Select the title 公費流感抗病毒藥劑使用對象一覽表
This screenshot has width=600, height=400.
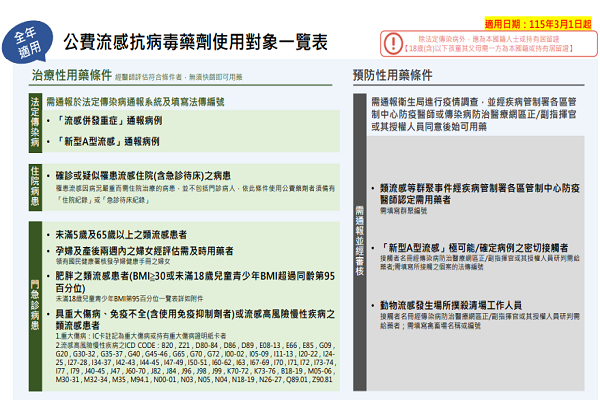point(196,42)
